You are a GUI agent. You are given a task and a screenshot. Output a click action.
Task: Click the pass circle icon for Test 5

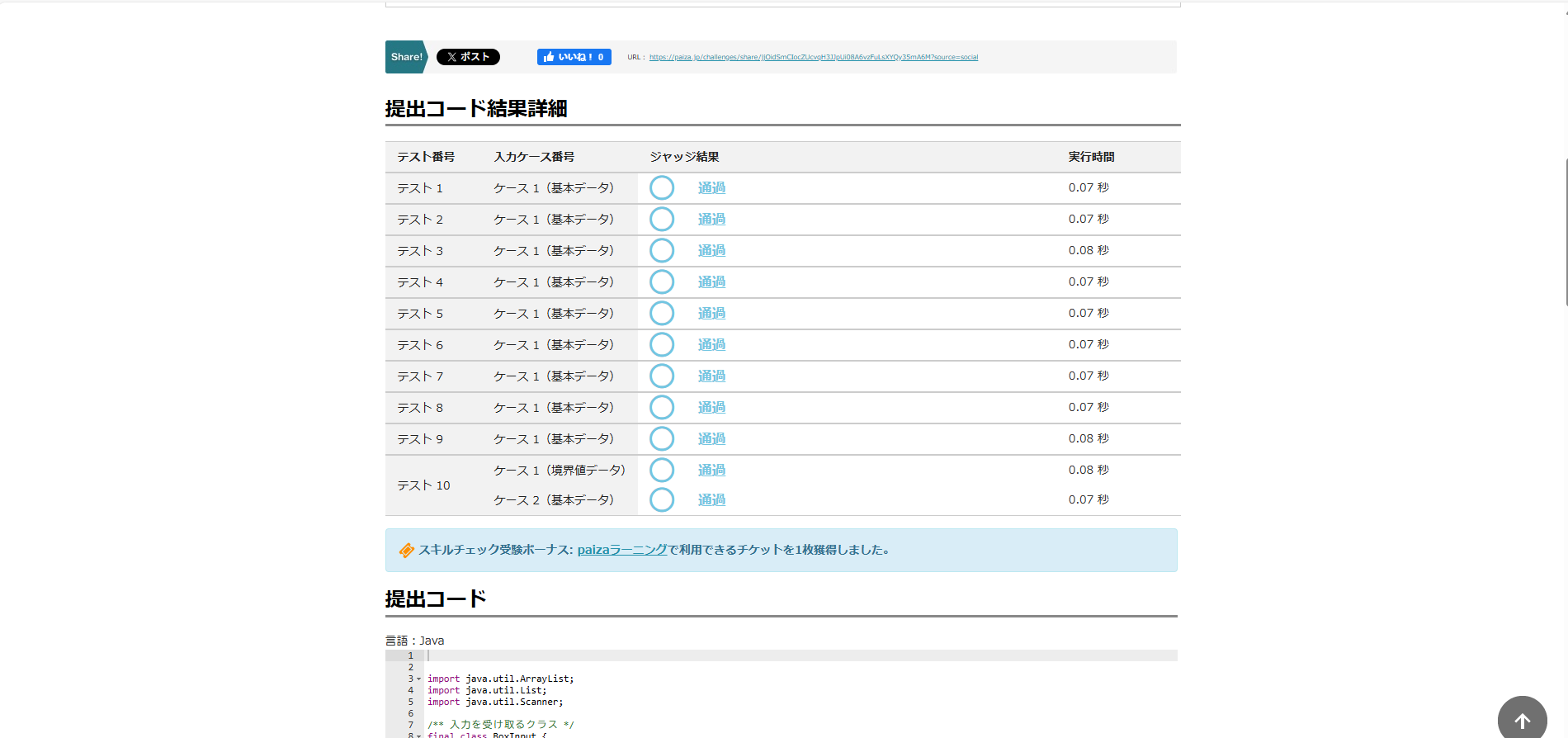[x=662, y=314]
